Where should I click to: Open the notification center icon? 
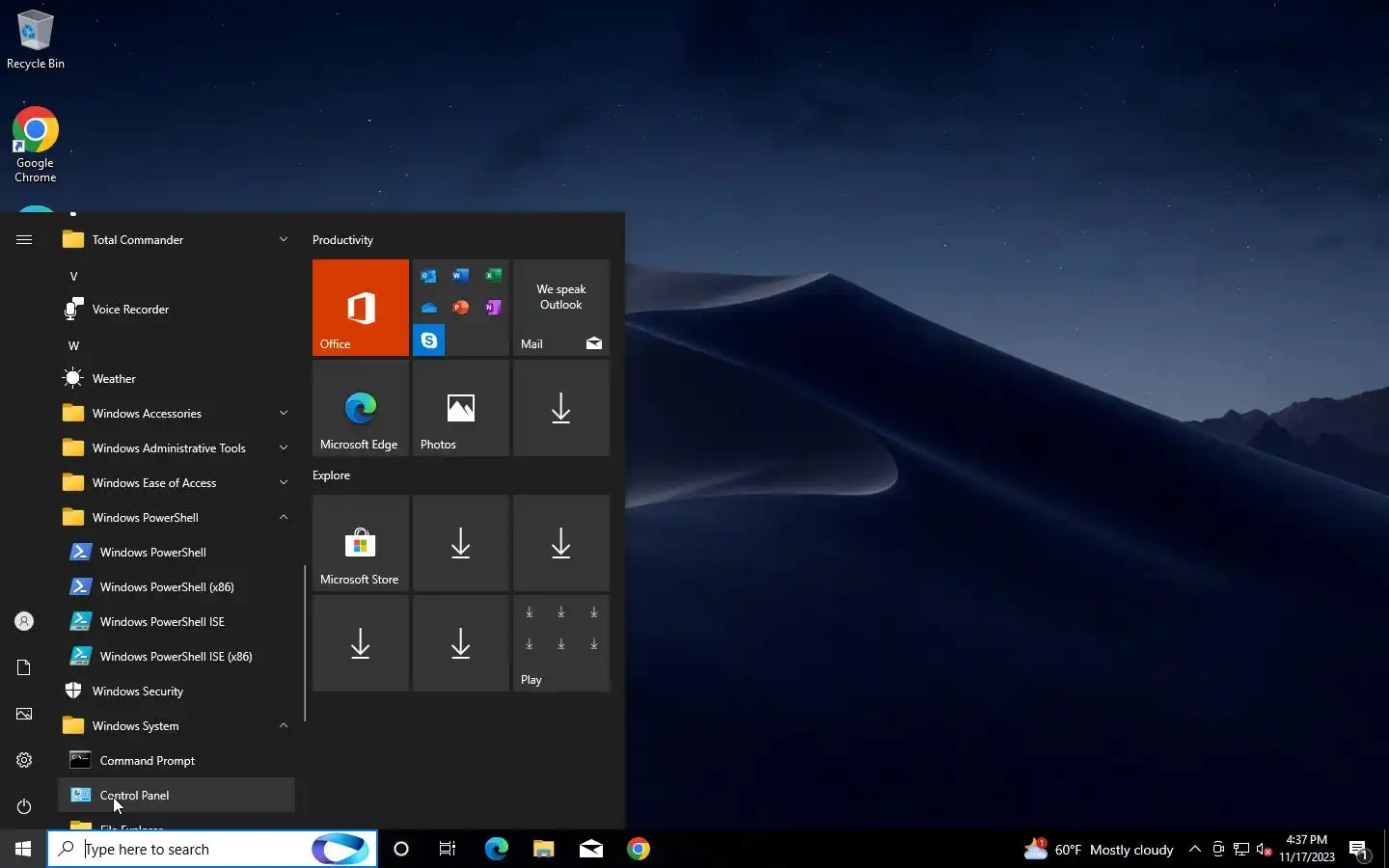pos(1359,849)
